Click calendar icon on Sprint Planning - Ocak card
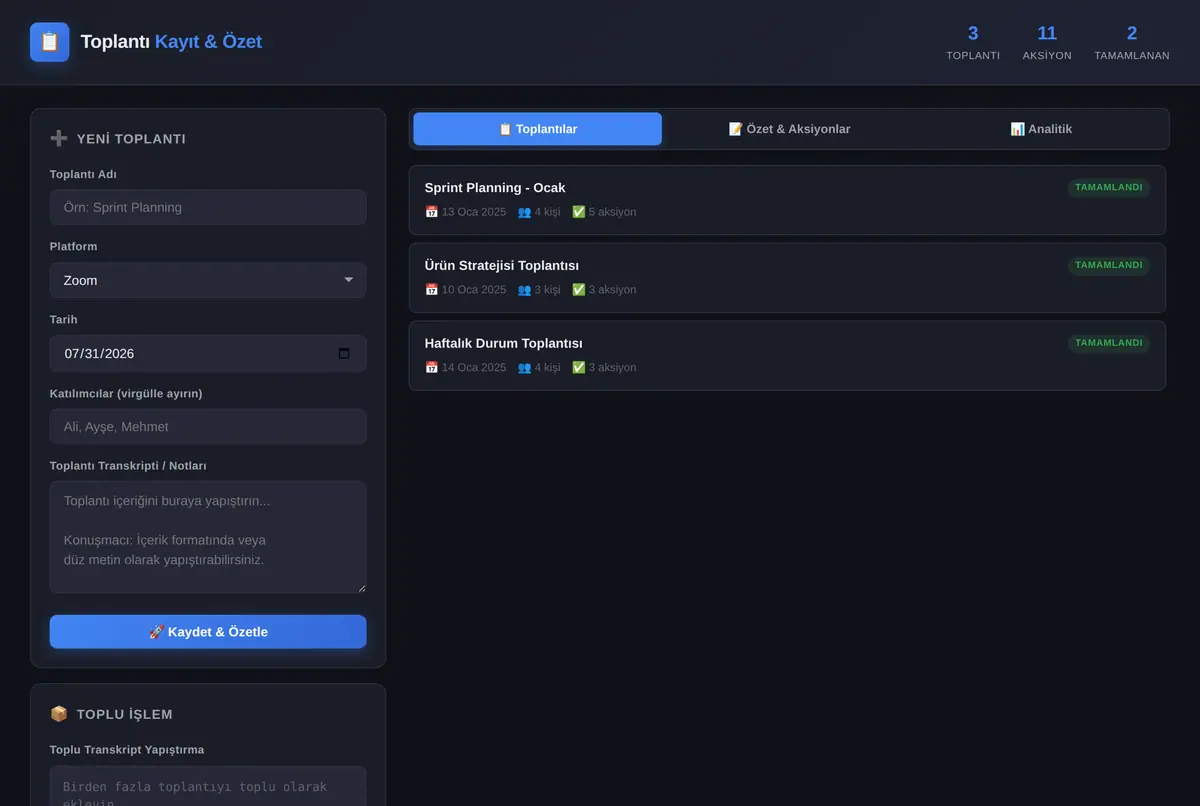 (x=431, y=212)
